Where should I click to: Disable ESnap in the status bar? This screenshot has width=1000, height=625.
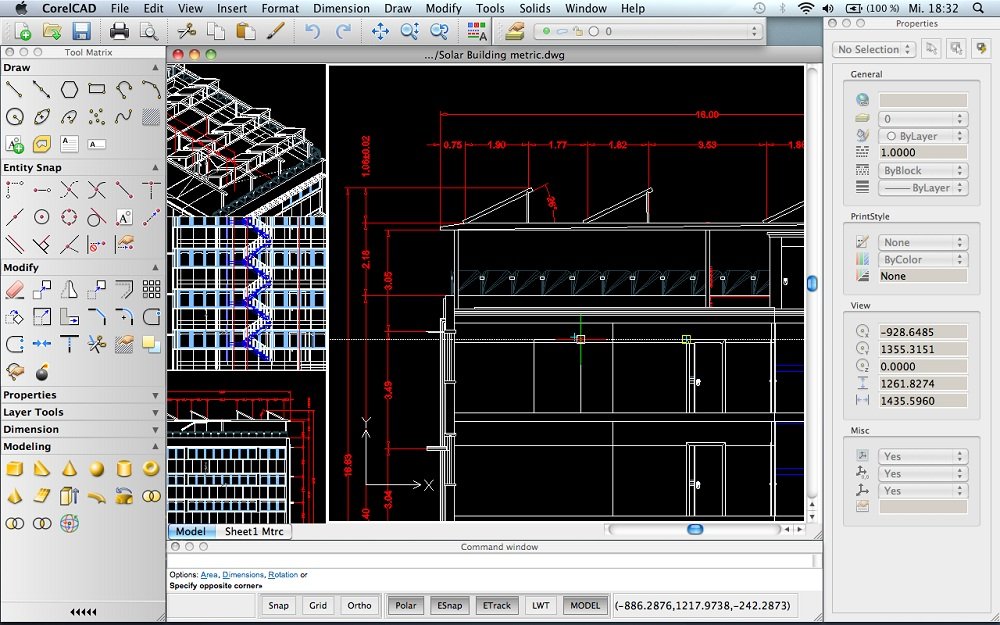coord(448,605)
